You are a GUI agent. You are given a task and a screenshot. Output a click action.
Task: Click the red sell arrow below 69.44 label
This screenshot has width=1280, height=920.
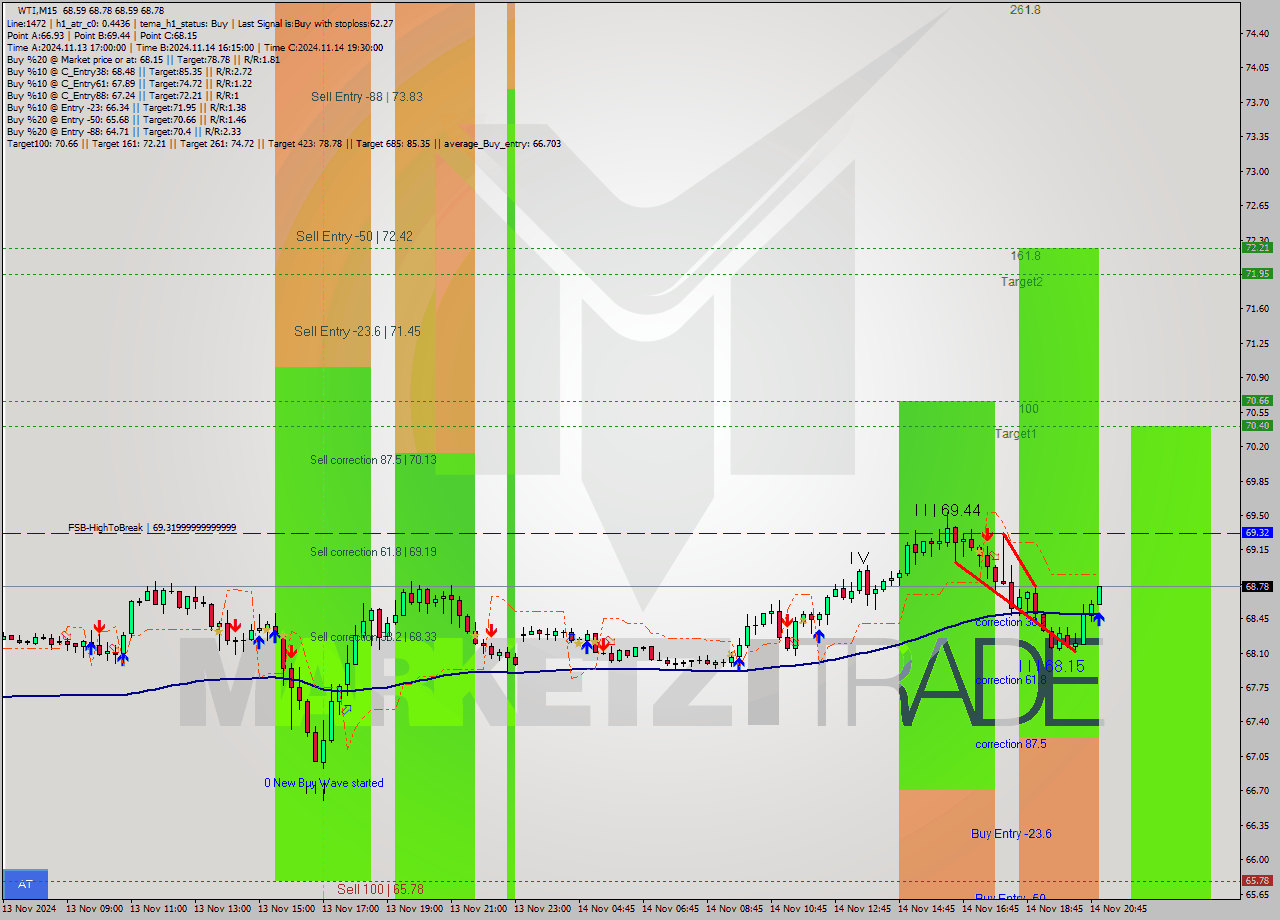coord(988,536)
